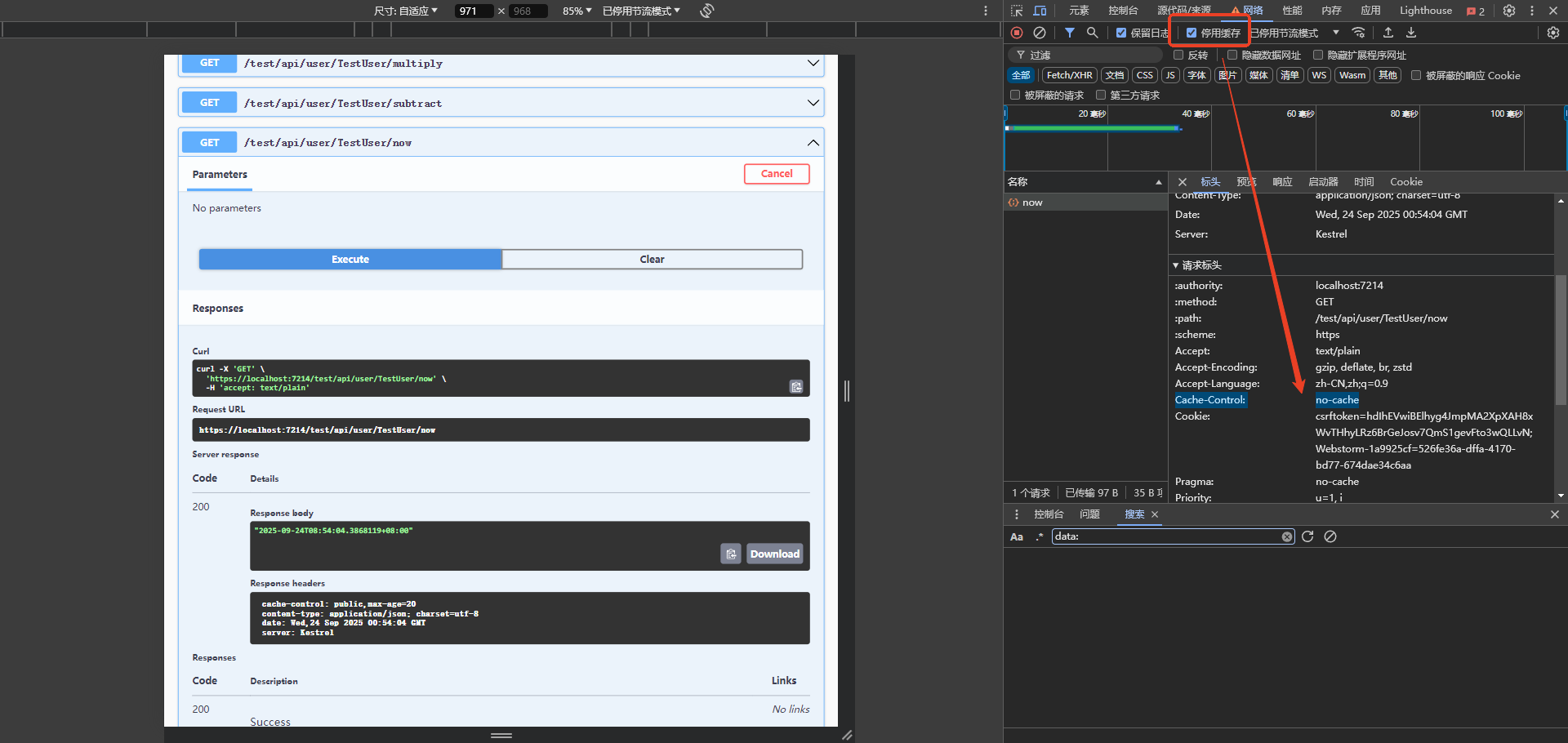Toggle the device toolbar icon
1568x743 pixels.
point(1040,11)
